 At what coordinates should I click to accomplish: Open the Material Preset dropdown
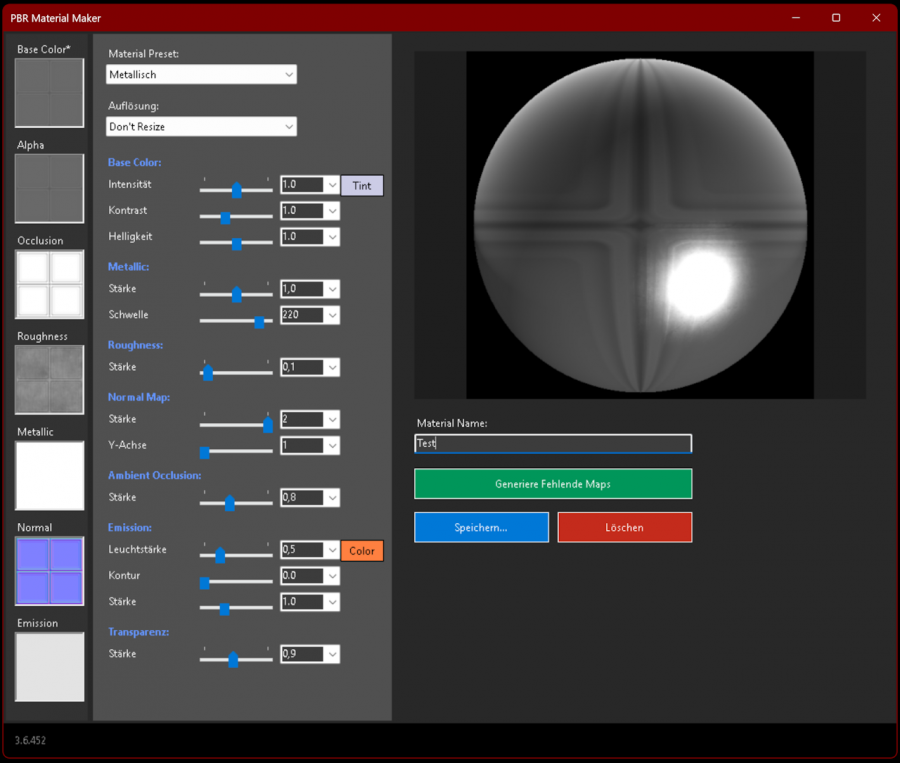point(201,75)
